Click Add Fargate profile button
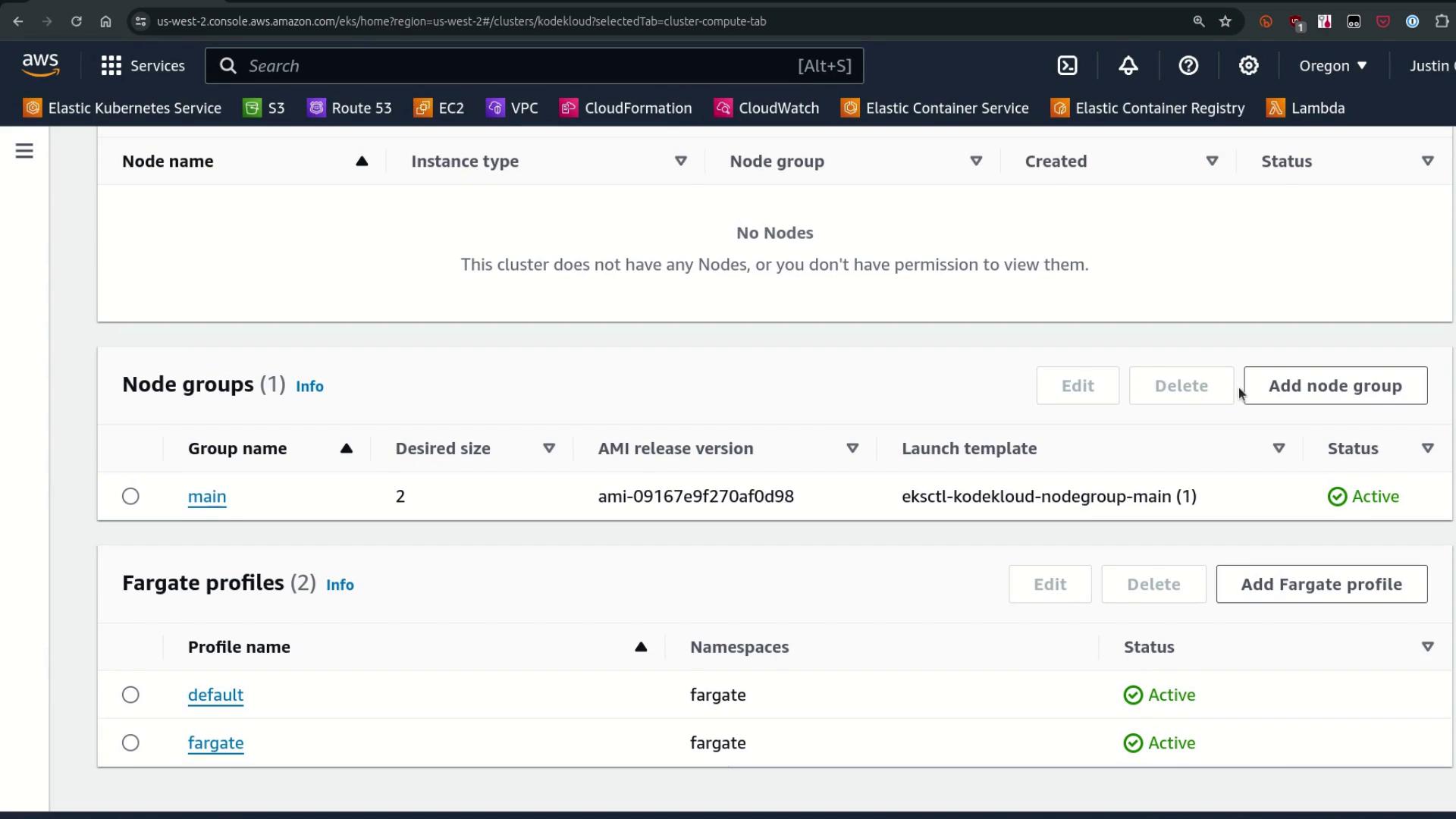Screen dimensions: 1456x819 [x=1321, y=584]
